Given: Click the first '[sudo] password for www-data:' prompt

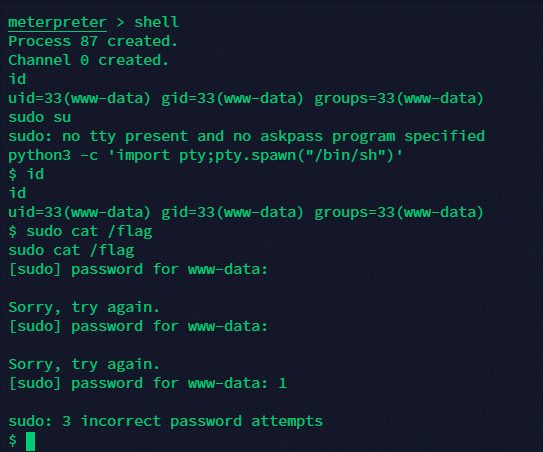Looking at the screenshot, I should [138, 269].
